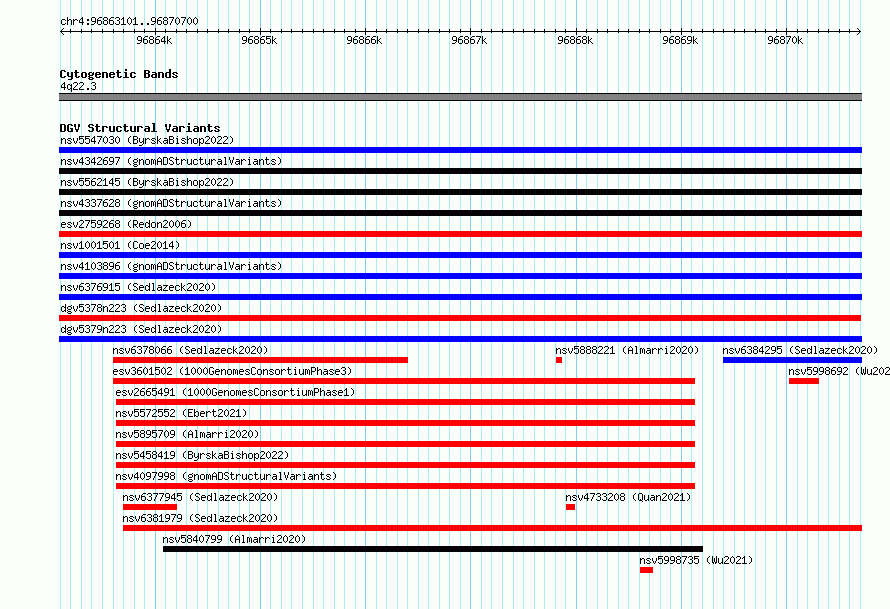
Task: Open the nsv5888221 (Almarri2020) label
Action: tap(627, 350)
